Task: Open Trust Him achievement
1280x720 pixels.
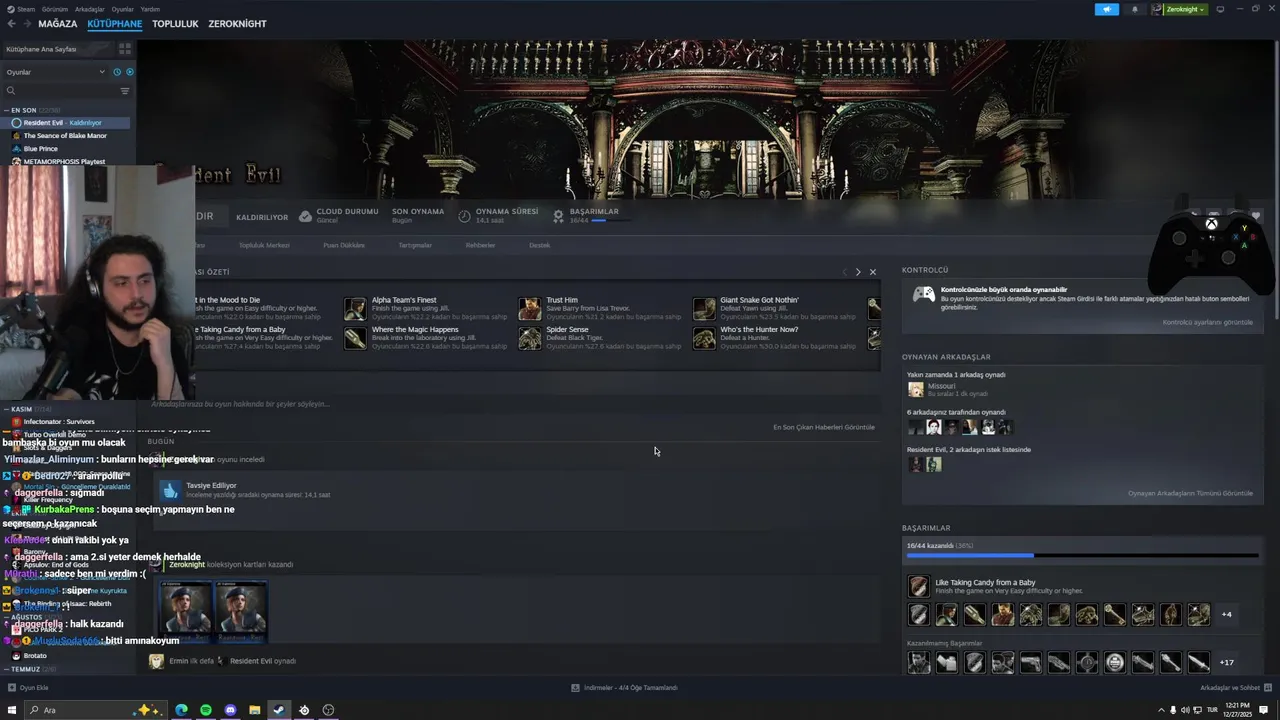Action: pyautogui.click(x=600, y=308)
